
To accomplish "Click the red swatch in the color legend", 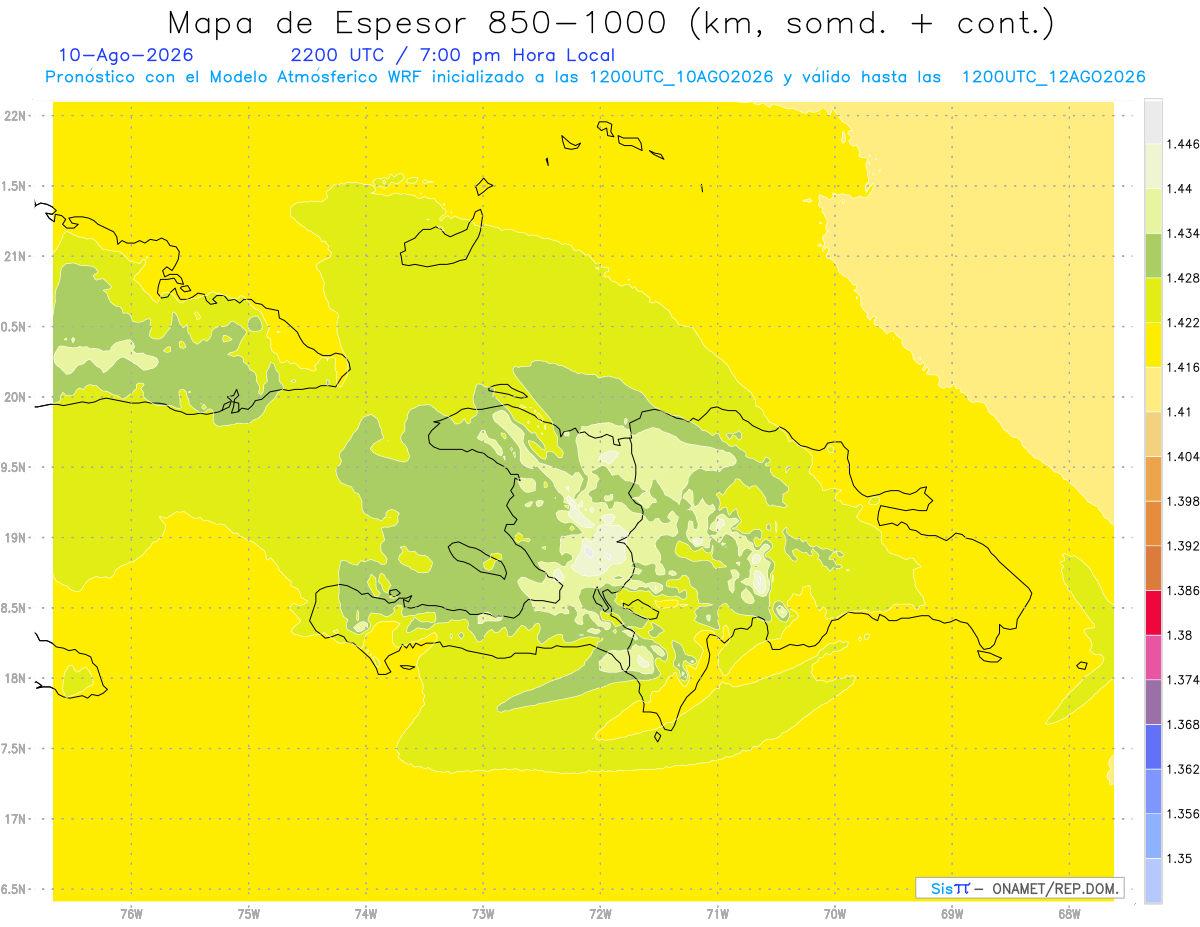I will [1153, 612].
